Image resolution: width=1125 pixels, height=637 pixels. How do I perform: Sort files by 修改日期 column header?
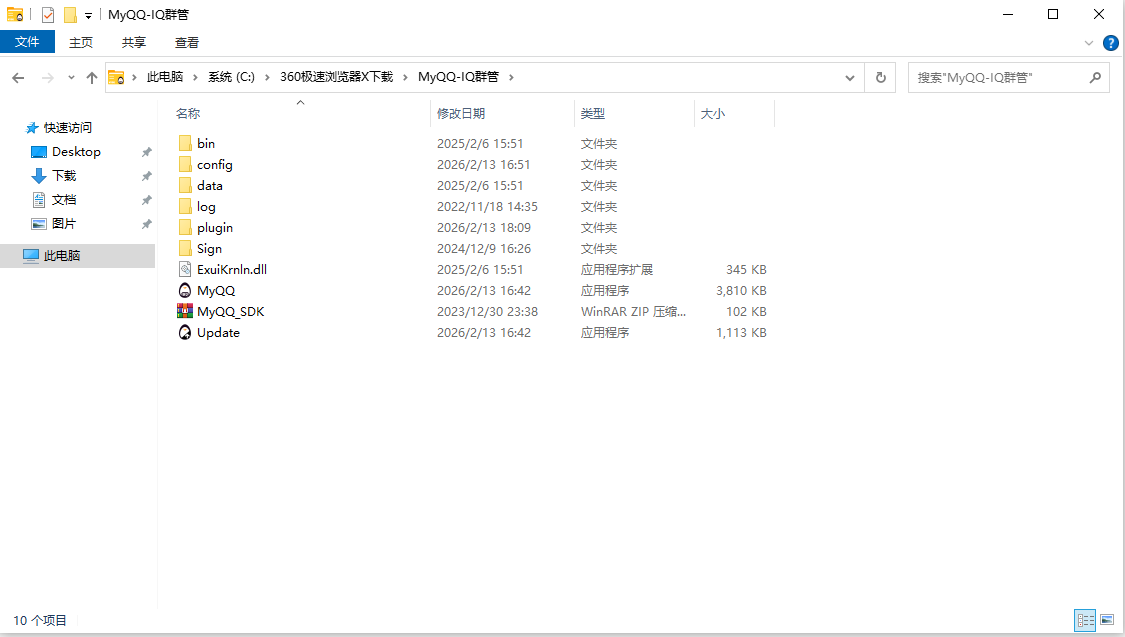[461, 114]
